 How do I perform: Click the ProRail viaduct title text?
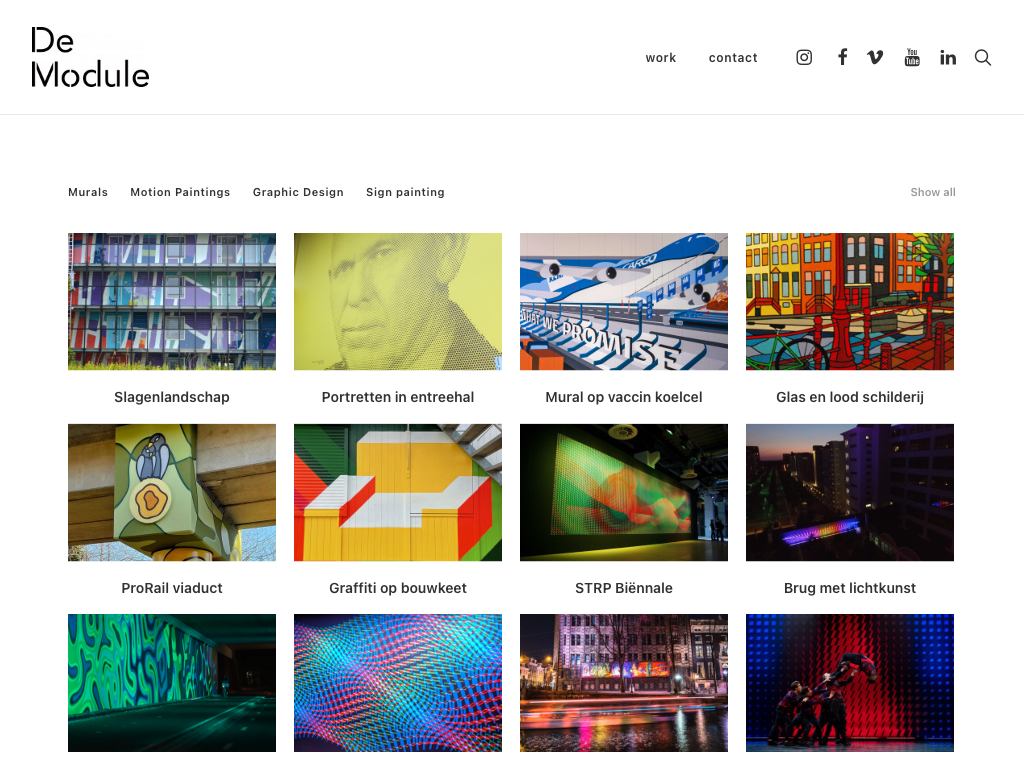point(172,588)
